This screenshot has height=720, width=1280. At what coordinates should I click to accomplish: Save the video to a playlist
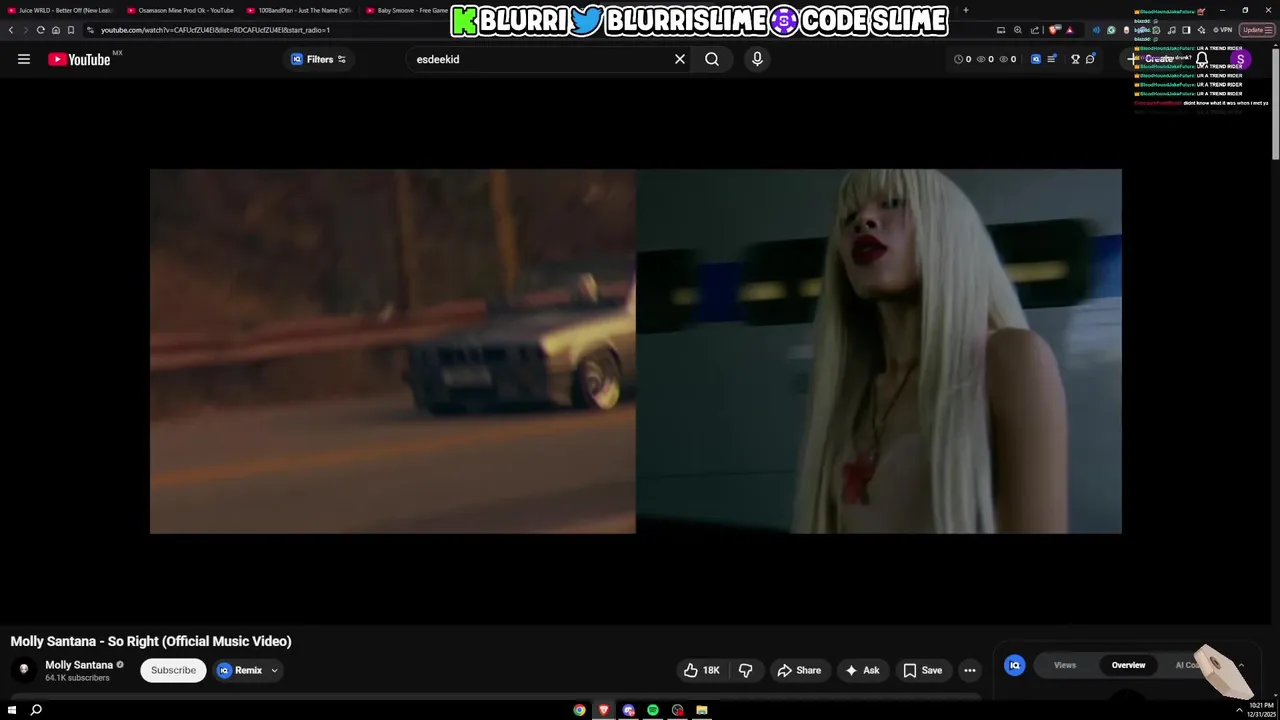pyautogui.click(x=922, y=670)
